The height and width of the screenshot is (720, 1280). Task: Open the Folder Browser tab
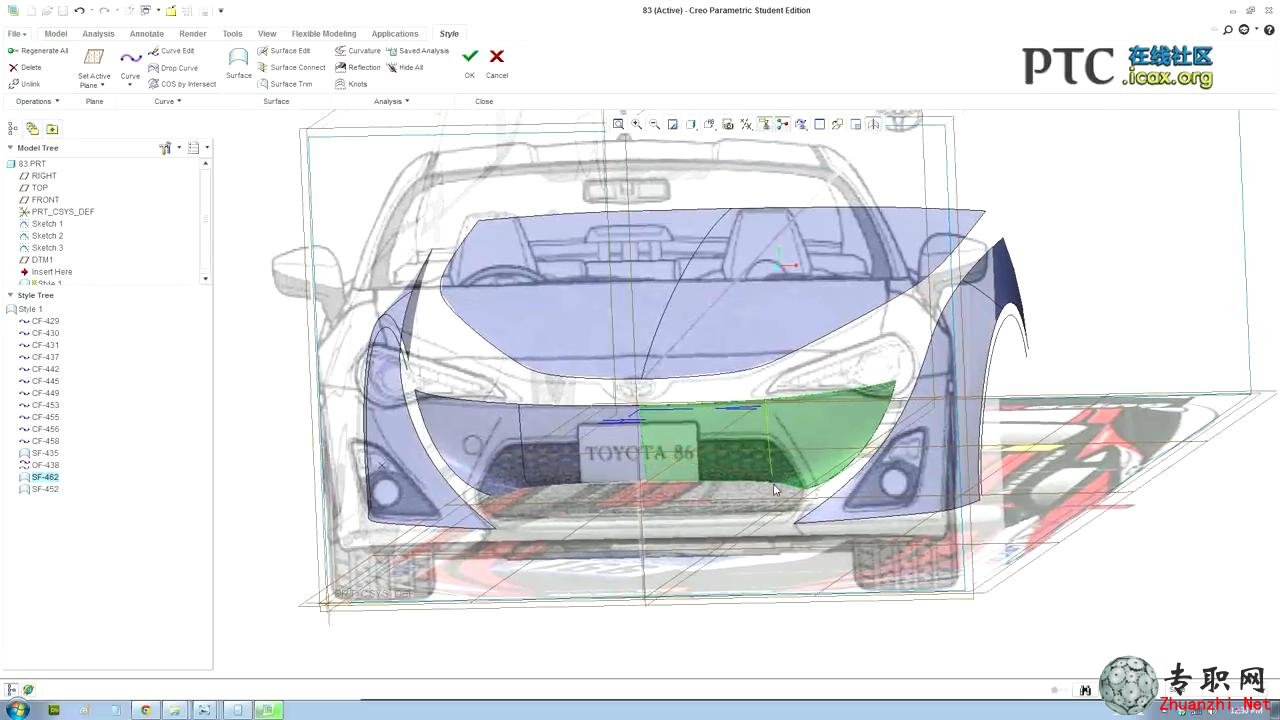click(x=32, y=129)
